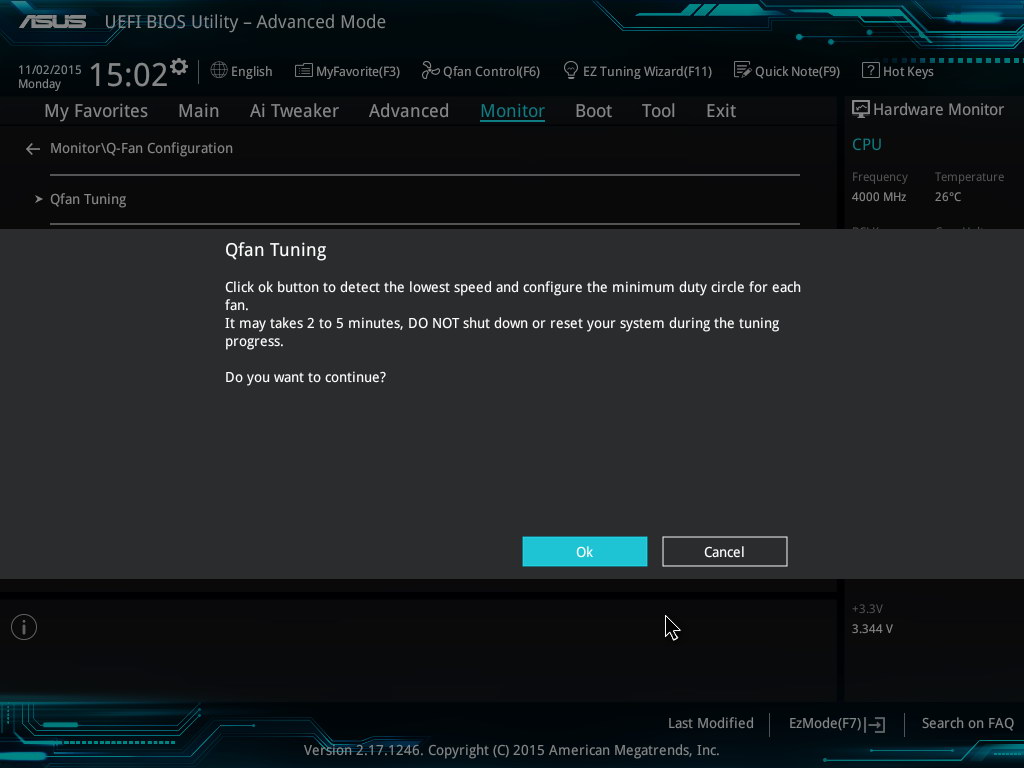Select the Advanced tab
This screenshot has height=768, width=1024.
tap(408, 111)
